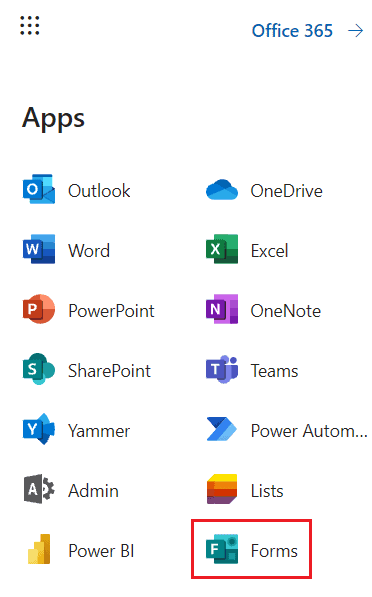Click the Outlook text label
This screenshot has width=372, height=597.
99,191
